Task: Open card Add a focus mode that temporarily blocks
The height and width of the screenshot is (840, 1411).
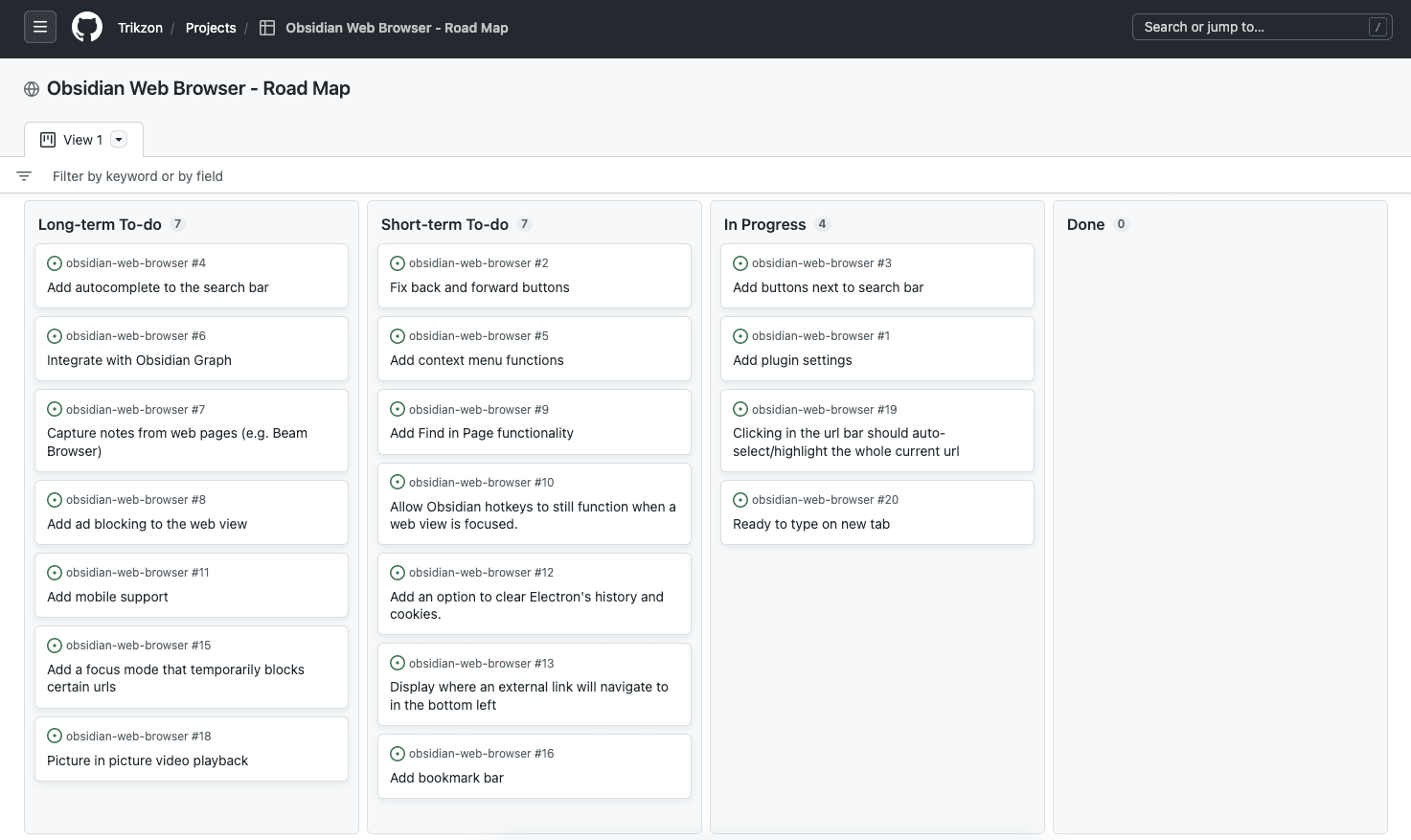Action: (x=175, y=678)
